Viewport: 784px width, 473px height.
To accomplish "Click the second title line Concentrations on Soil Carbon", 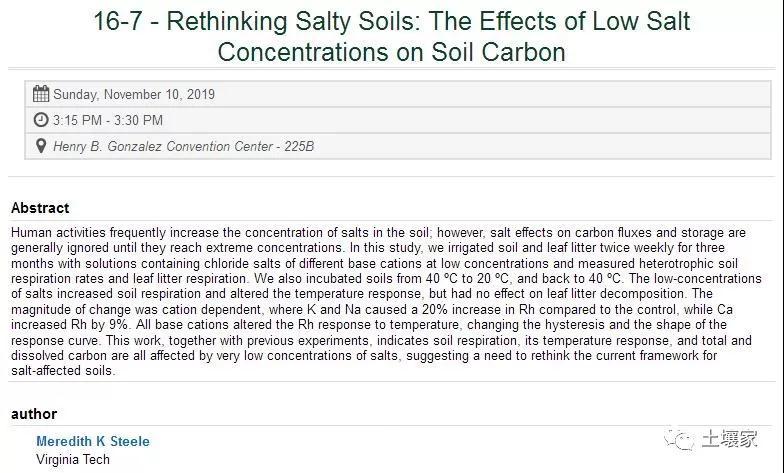I will click(x=392, y=52).
